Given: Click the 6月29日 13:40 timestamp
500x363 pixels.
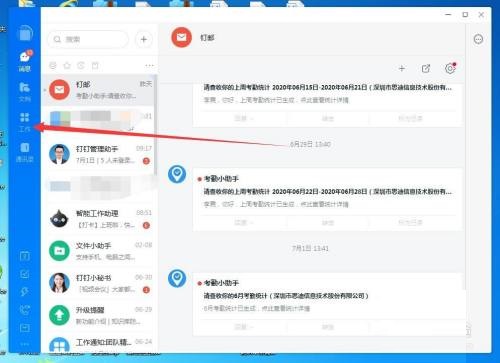Looking at the screenshot, I should pos(310,144).
